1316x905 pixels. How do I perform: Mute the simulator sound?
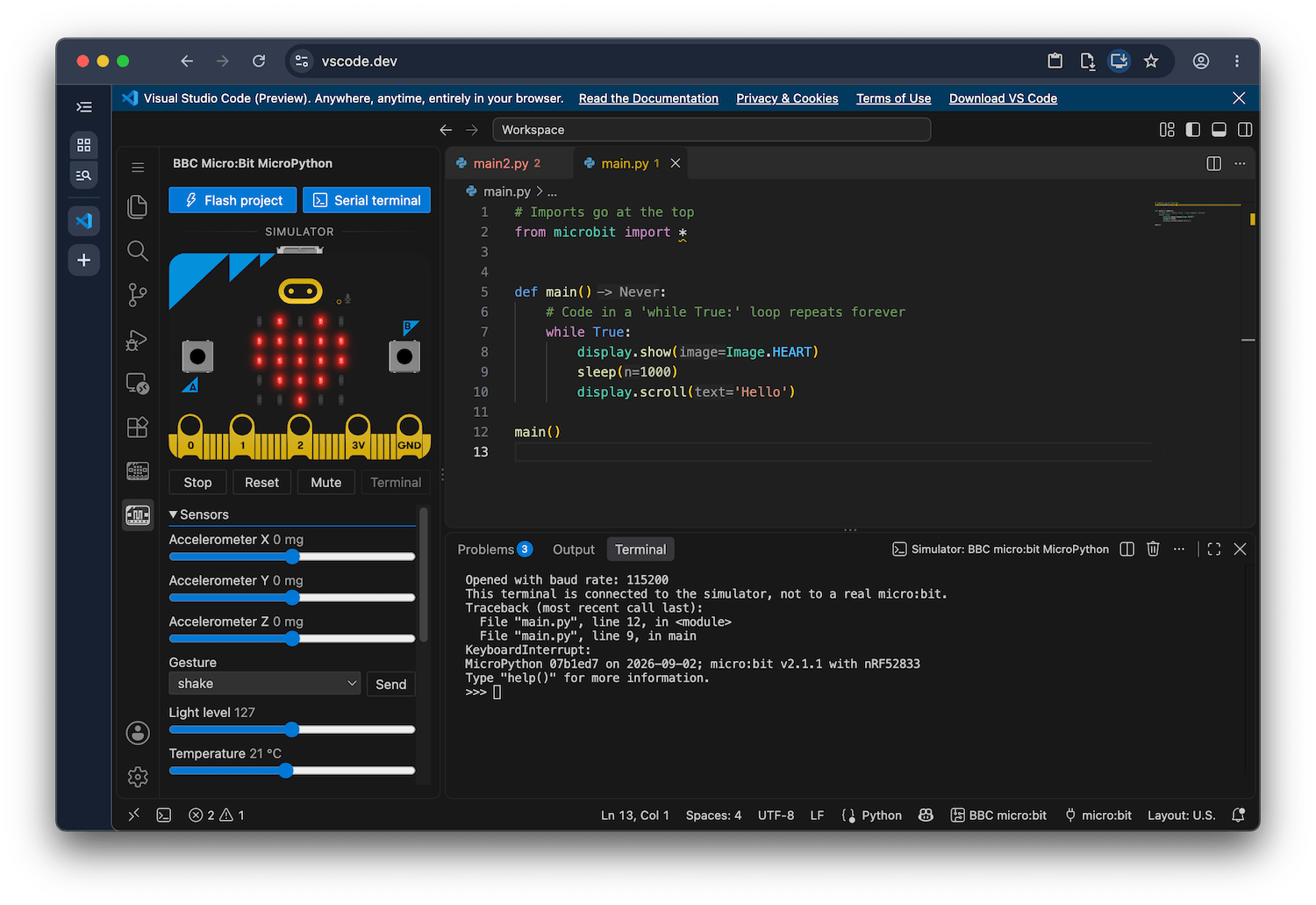click(326, 483)
